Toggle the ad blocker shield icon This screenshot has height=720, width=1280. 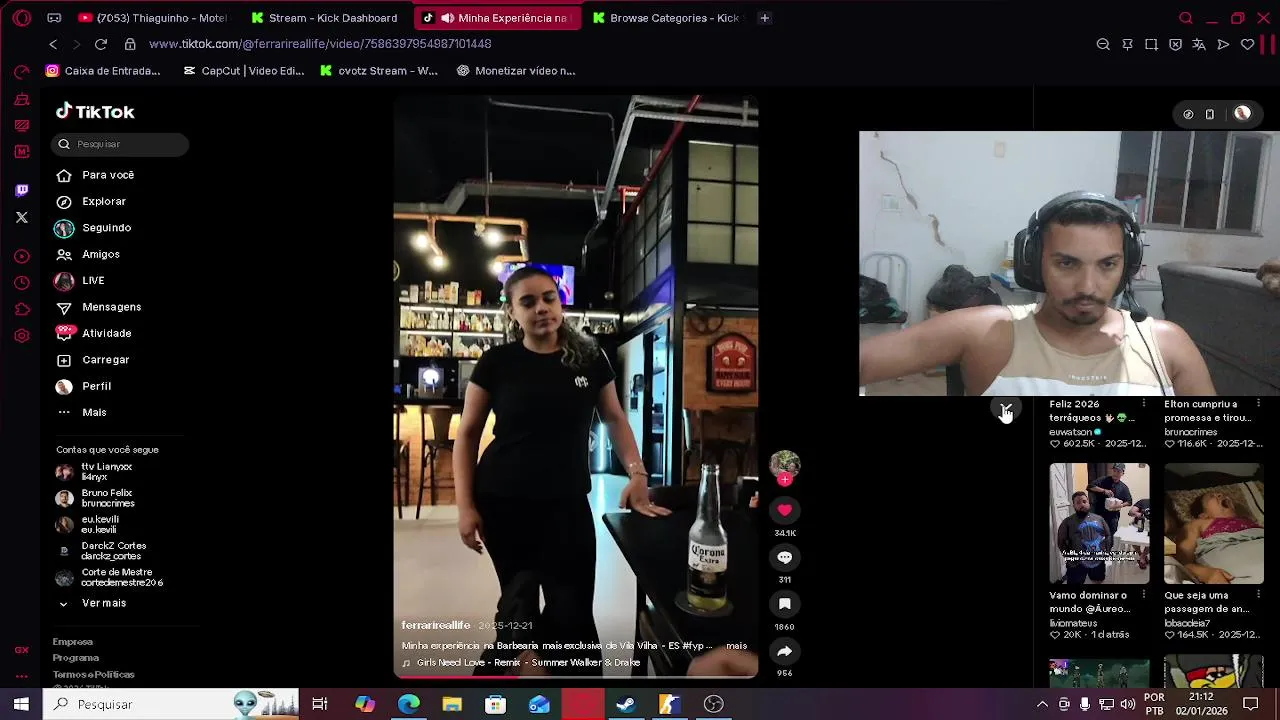pyautogui.click(x=1175, y=45)
